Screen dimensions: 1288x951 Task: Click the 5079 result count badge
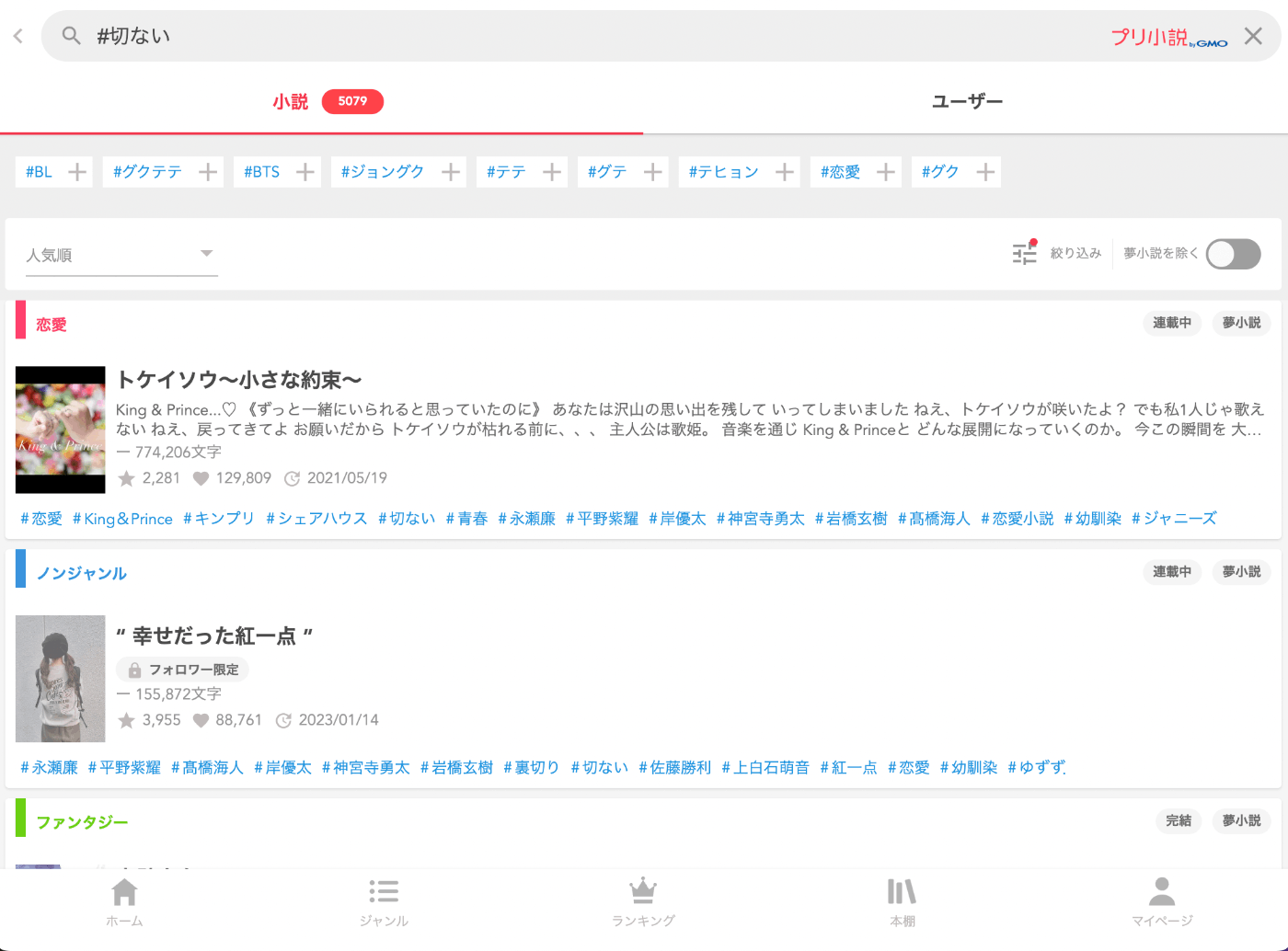(352, 101)
